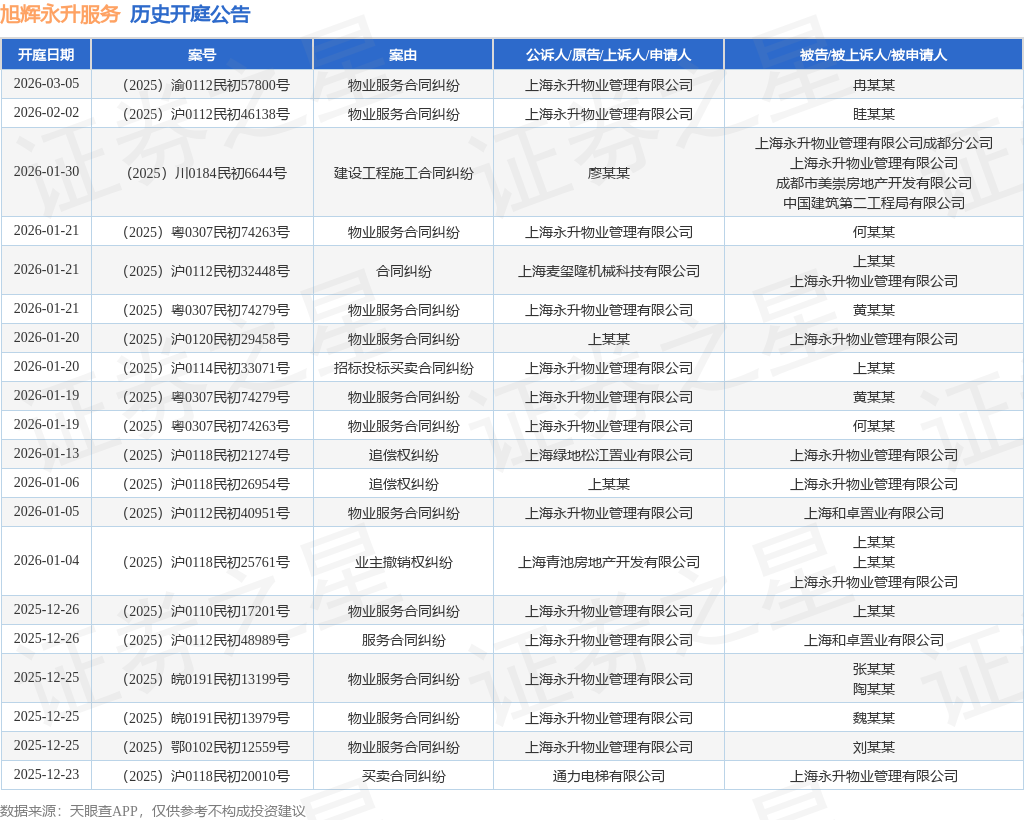Click defendant 张某某

(x=874, y=669)
